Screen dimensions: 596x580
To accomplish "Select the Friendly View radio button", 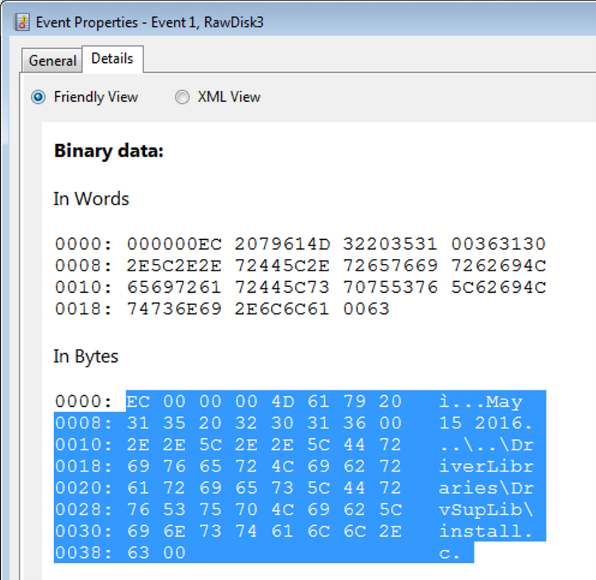I will pyautogui.click(x=38, y=97).
